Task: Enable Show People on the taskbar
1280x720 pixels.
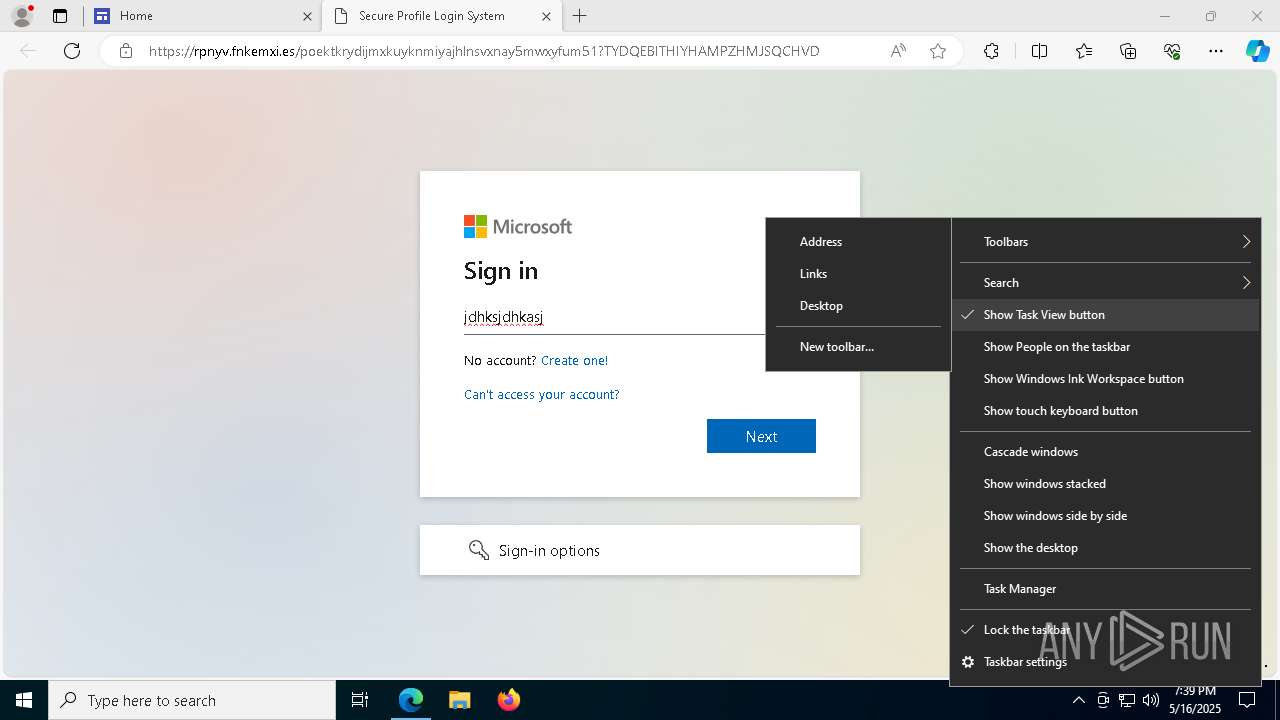Action: (x=1105, y=346)
